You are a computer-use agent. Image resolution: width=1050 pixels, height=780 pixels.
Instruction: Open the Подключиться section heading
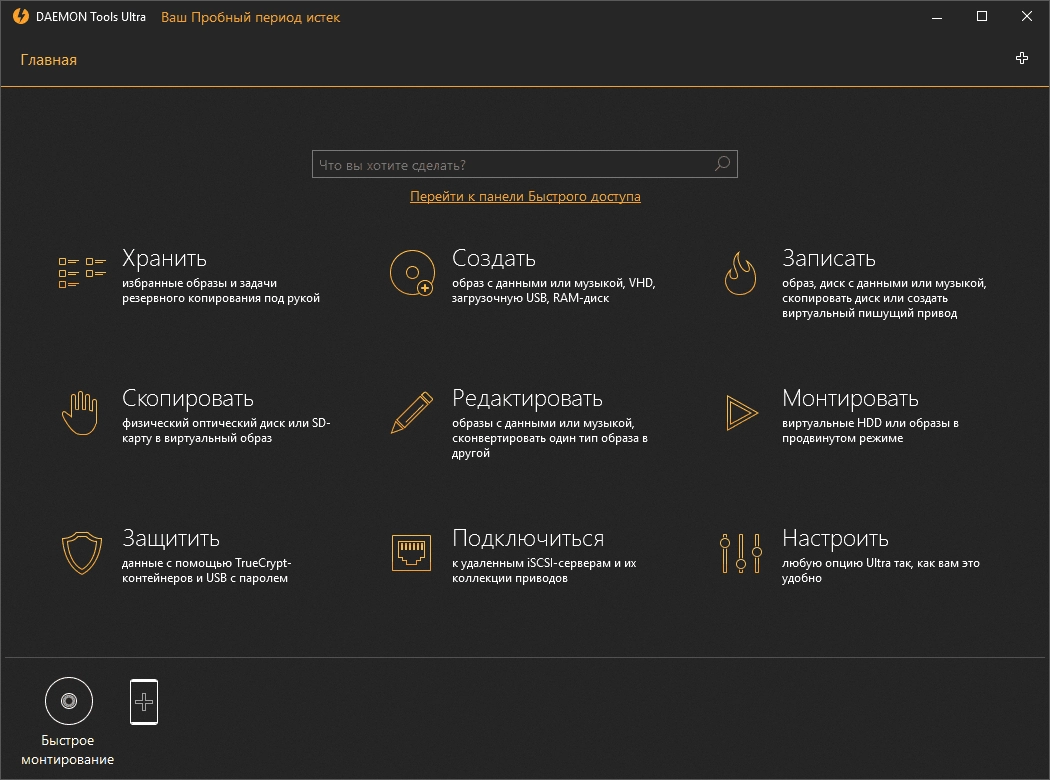pos(528,538)
